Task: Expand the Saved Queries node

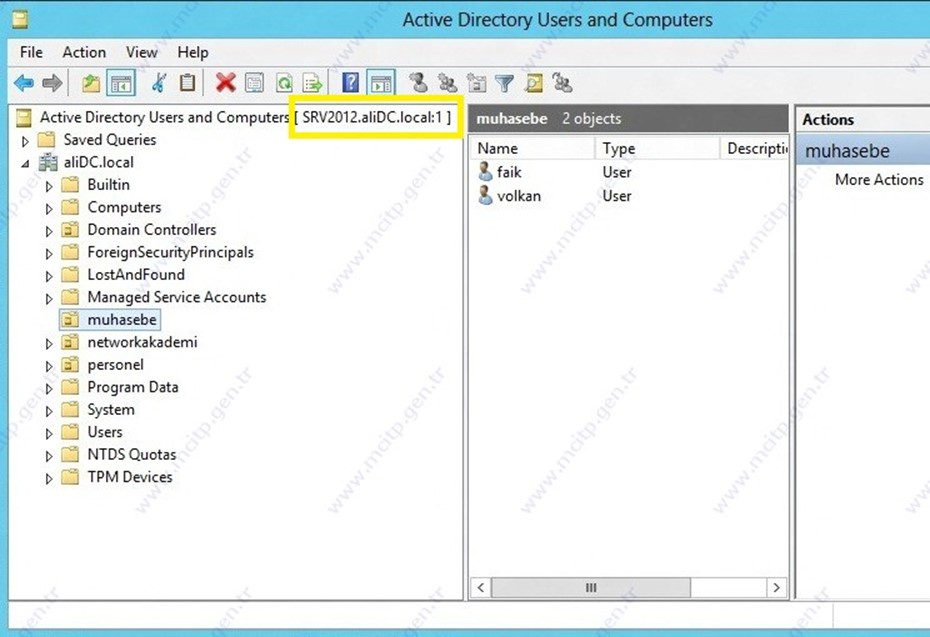Action: [25, 141]
